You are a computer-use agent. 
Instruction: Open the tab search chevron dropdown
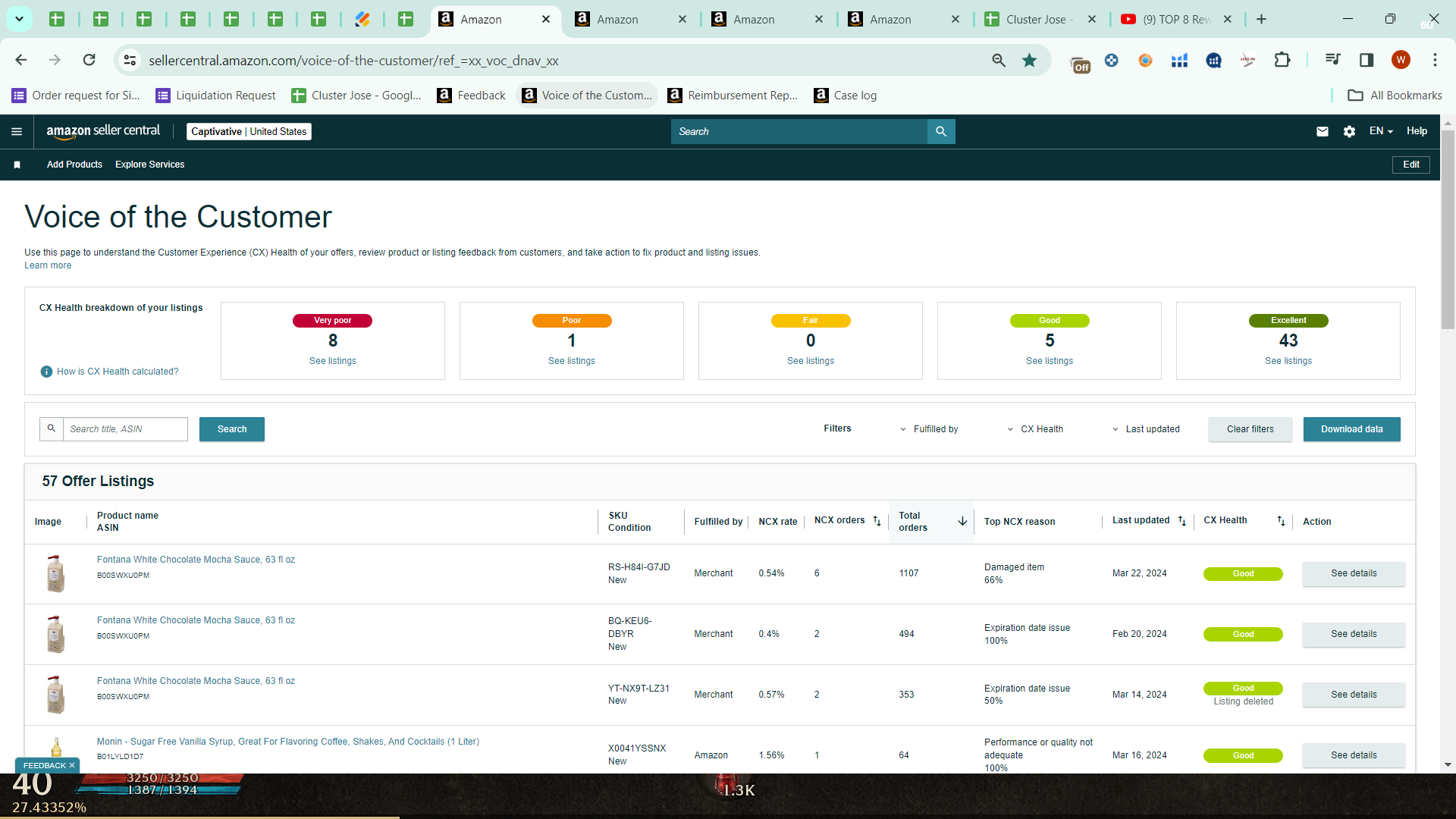19,19
